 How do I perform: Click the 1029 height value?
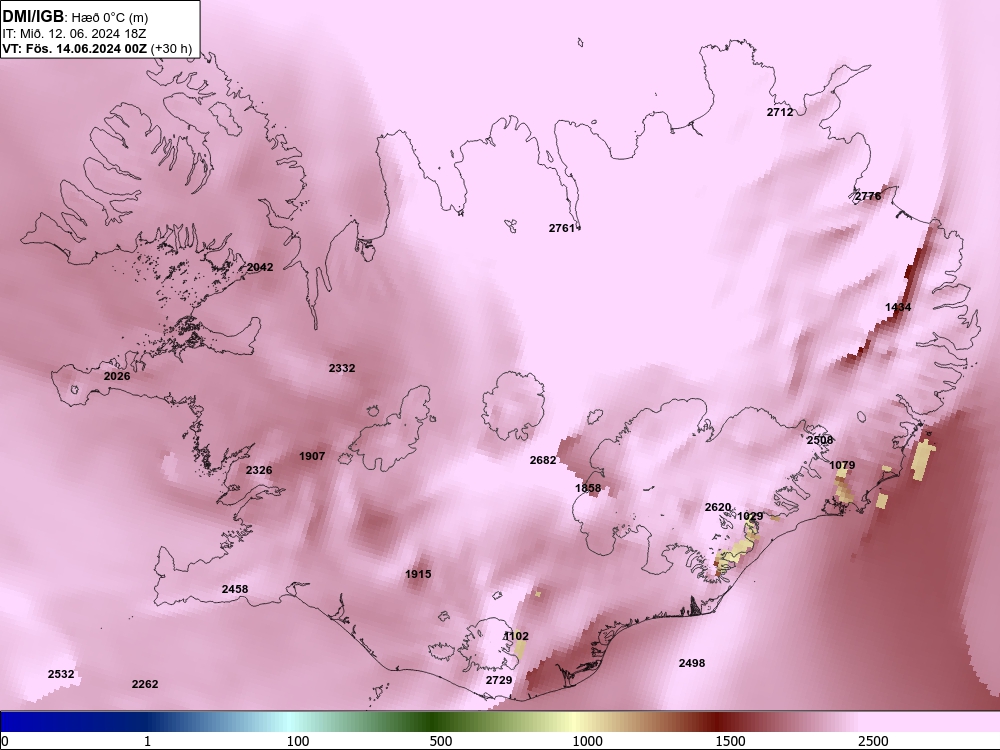point(750,517)
